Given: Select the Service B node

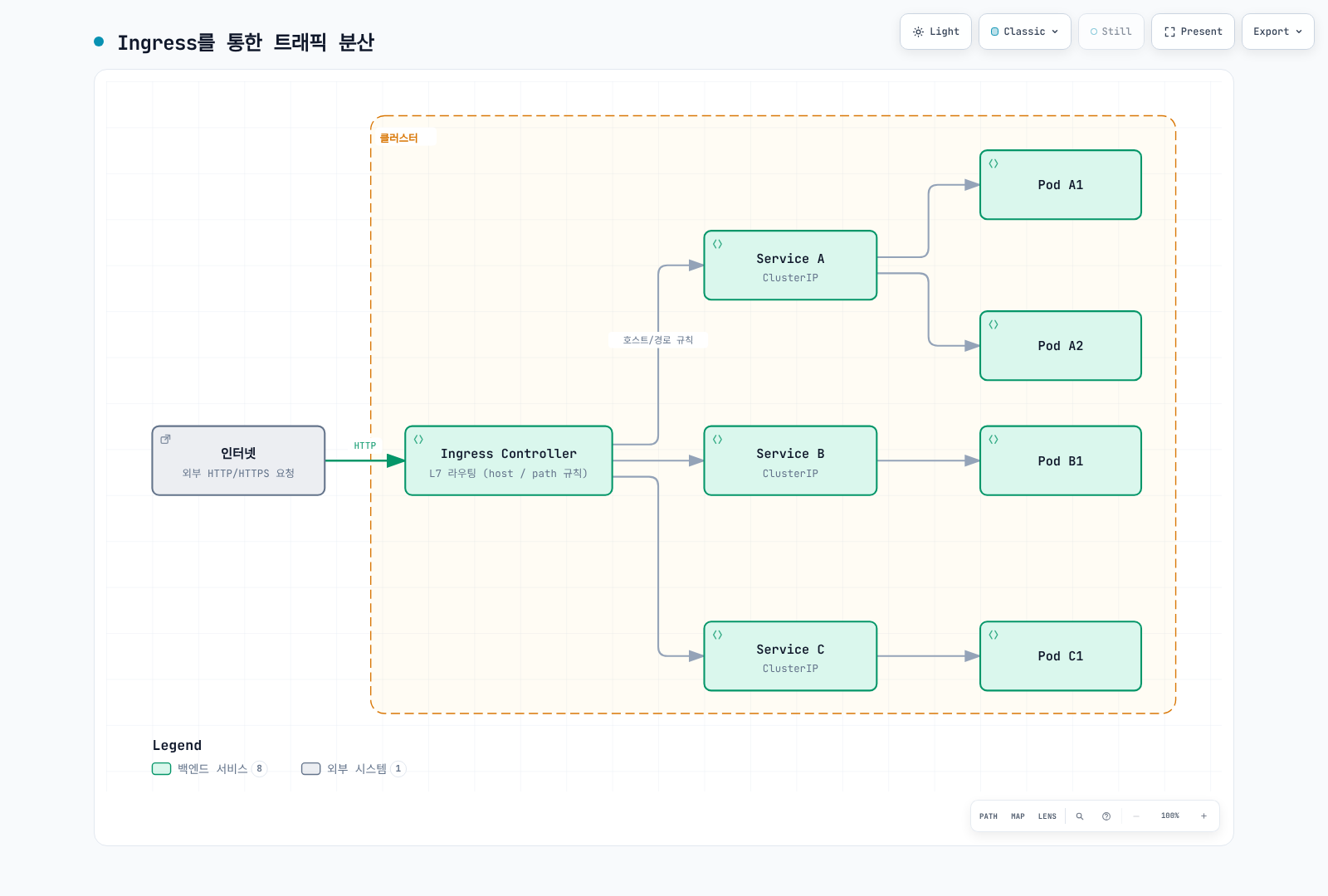Looking at the screenshot, I should 790,460.
